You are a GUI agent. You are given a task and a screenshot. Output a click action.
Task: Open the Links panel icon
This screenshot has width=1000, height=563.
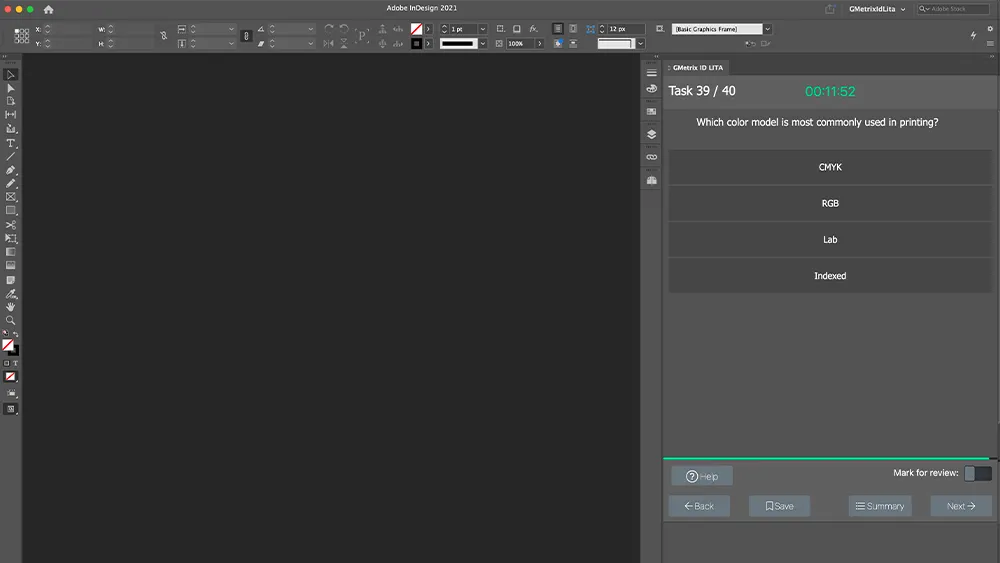[x=651, y=157]
